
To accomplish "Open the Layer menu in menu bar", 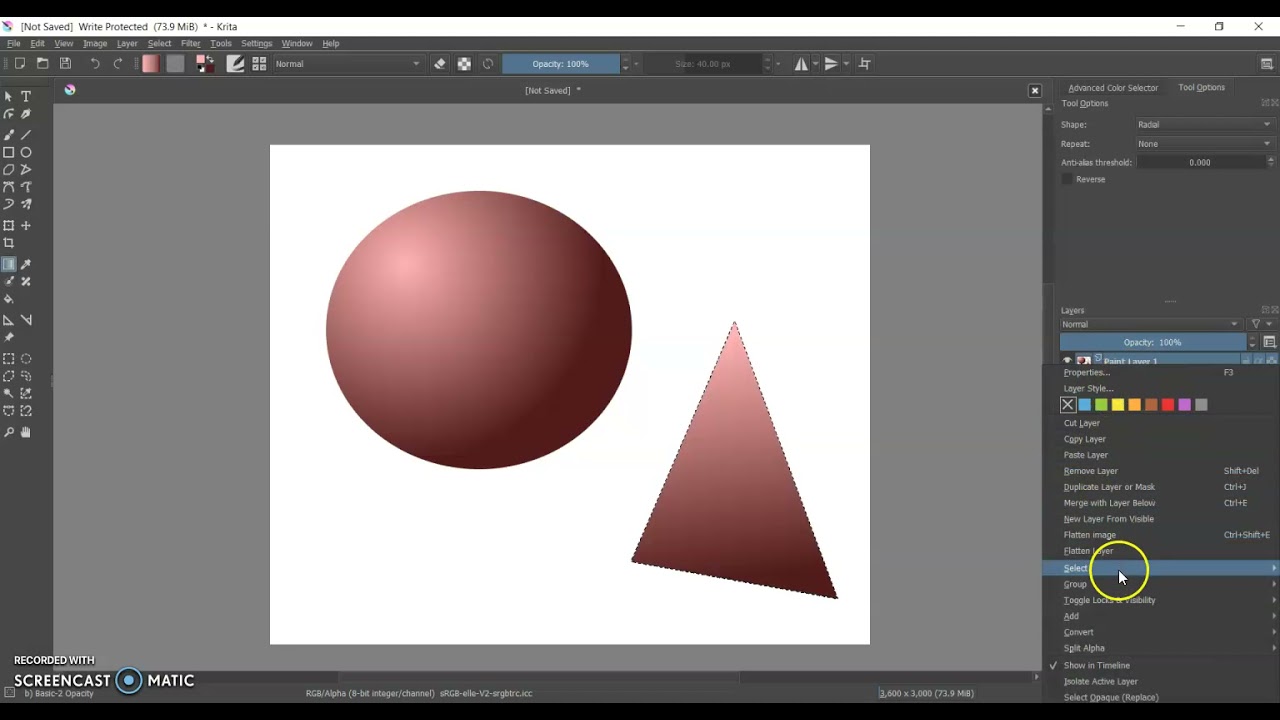I will [x=127, y=44].
